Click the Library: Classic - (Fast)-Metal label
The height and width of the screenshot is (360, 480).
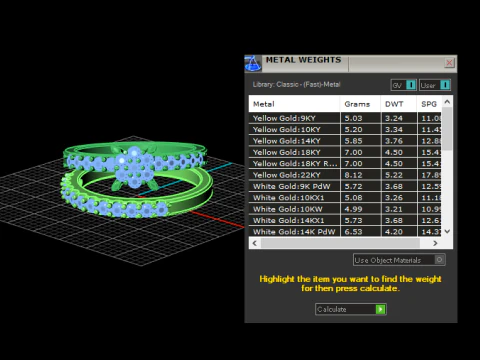pyautogui.click(x=296, y=84)
